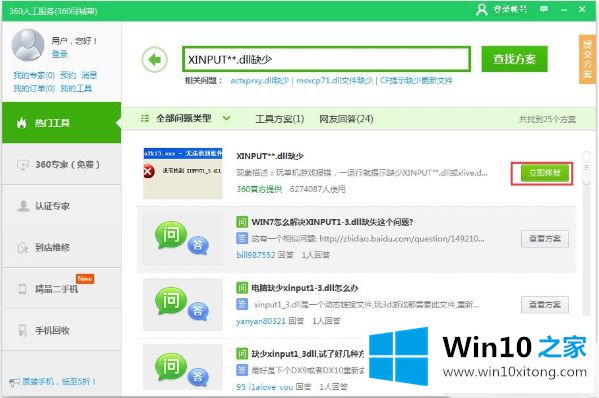The image size is (599, 398).
Task: Minimize the 360人工服务 window
Action: (x=564, y=10)
